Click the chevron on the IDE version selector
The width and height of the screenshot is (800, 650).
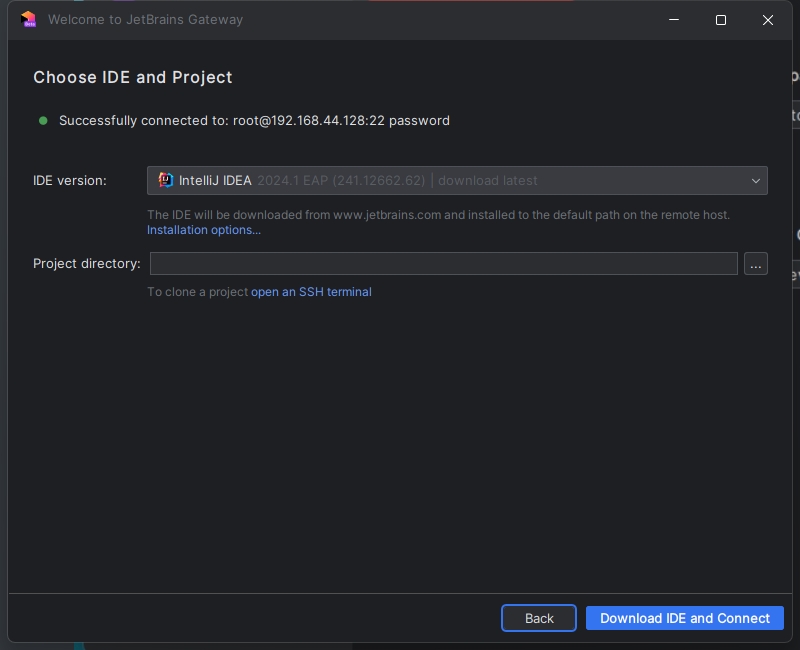point(757,180)
